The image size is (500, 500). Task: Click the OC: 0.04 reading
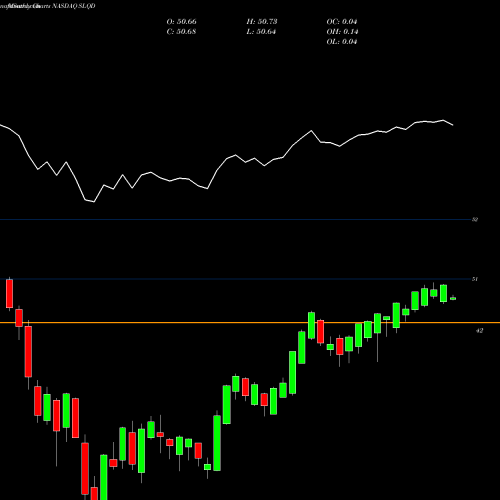pyautogui.click(x=342, y=22)
